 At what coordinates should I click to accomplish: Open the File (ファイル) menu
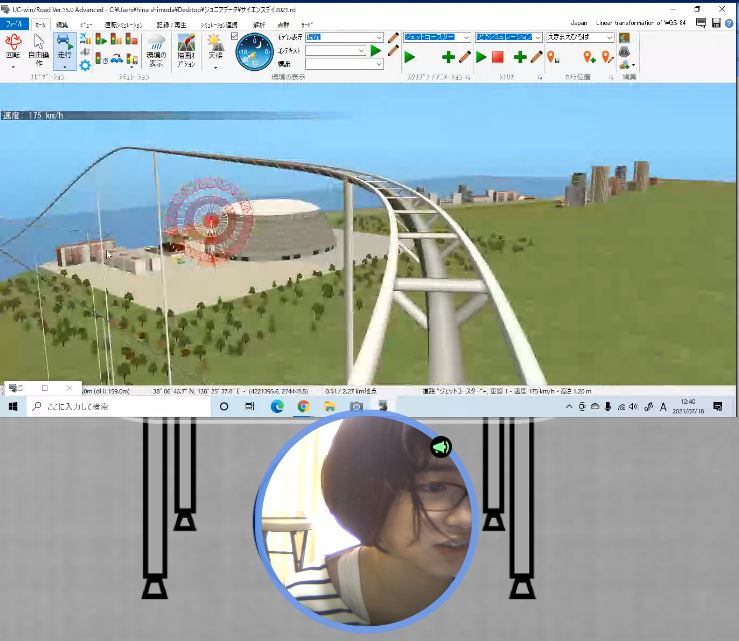point(15,24)
